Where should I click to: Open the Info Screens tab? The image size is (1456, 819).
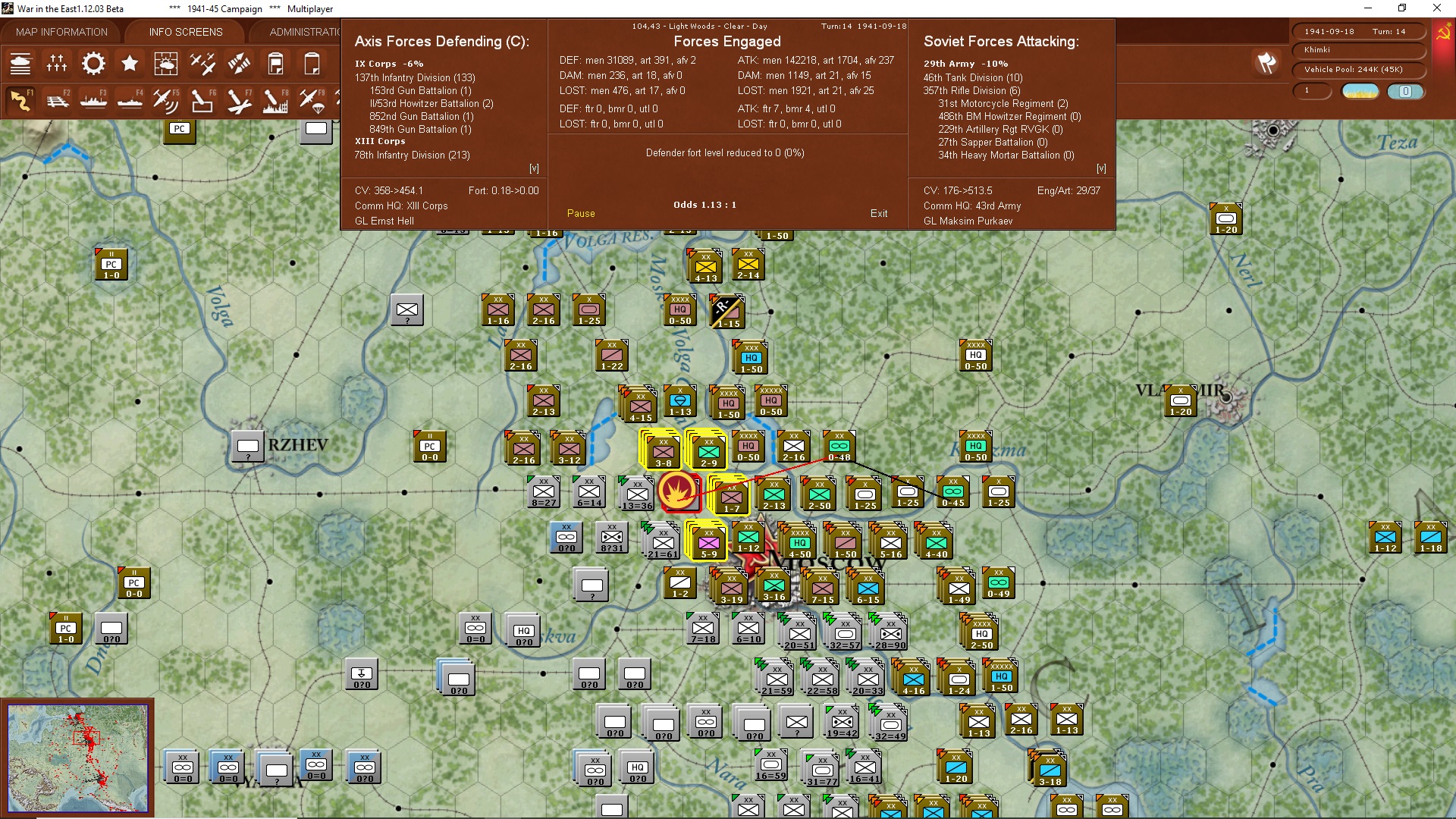186,32
